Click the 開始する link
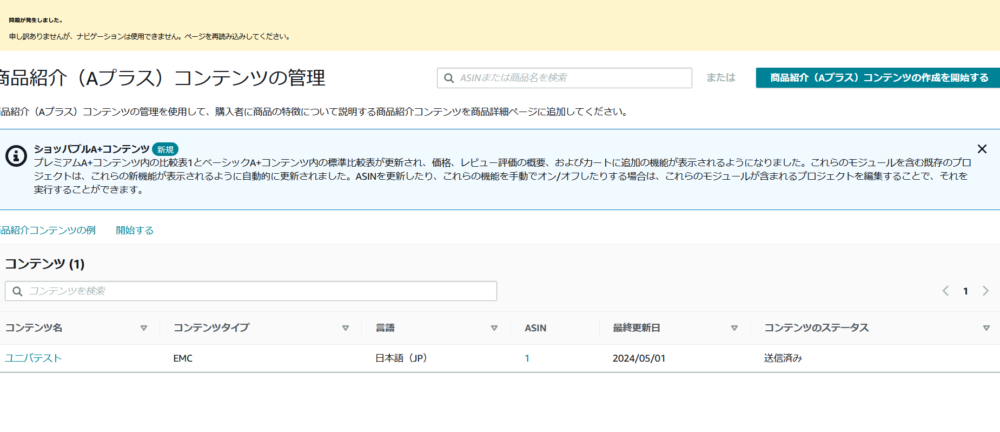Viewport: 1000px width, 432px height. pos(134,230)
